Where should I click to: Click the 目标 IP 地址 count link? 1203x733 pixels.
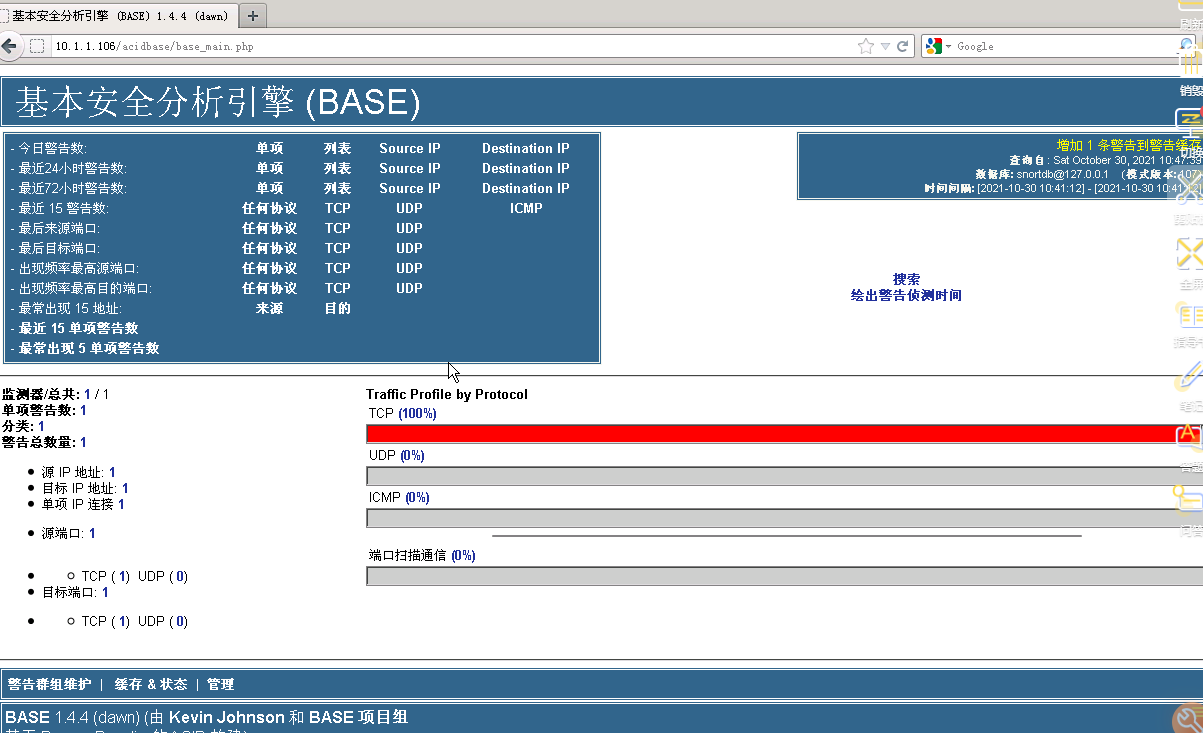pos(125,488)
